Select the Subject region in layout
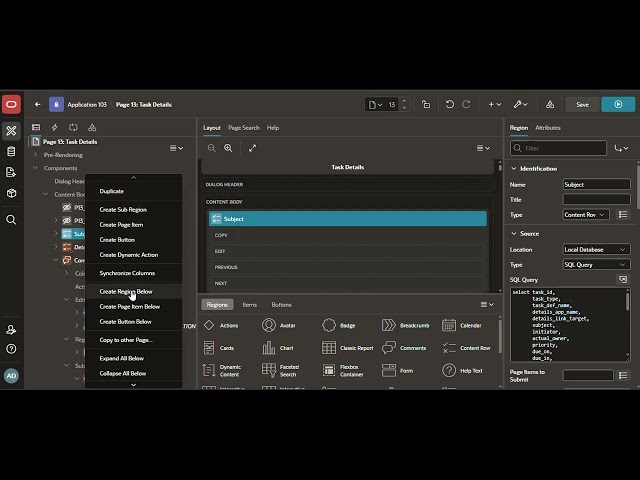This screenshot has width=640, height=480. pos(348,219)
